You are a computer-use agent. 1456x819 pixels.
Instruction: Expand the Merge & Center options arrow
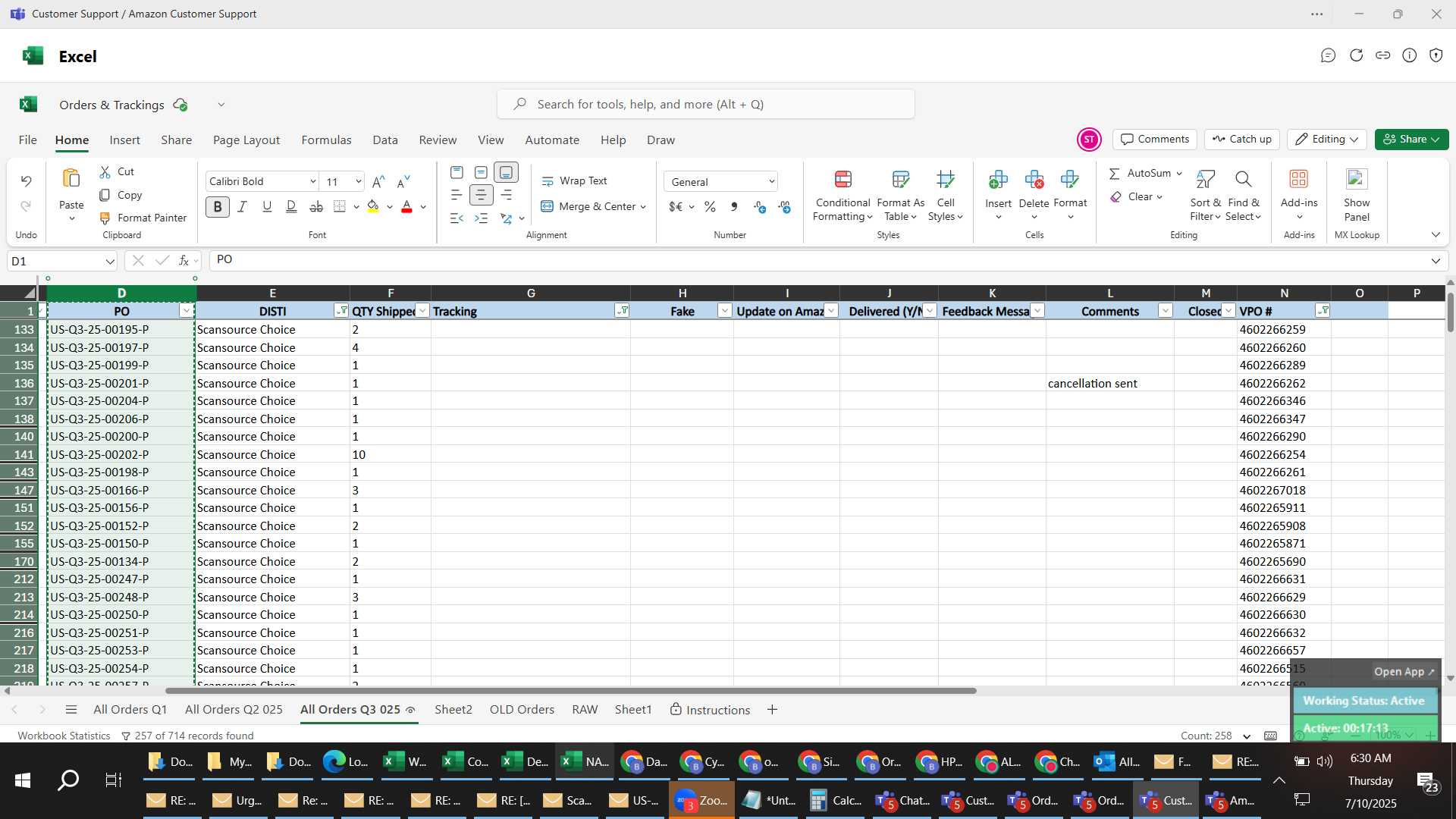643,207
